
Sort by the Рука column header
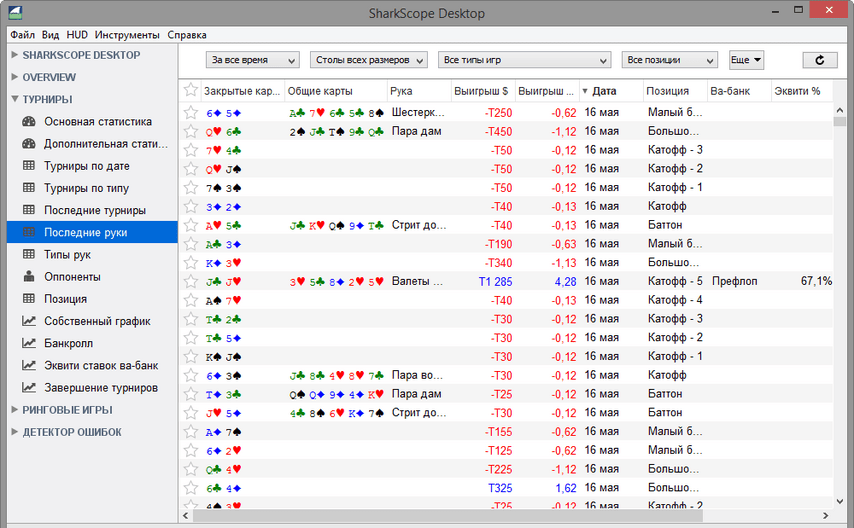tap(419, 91)
